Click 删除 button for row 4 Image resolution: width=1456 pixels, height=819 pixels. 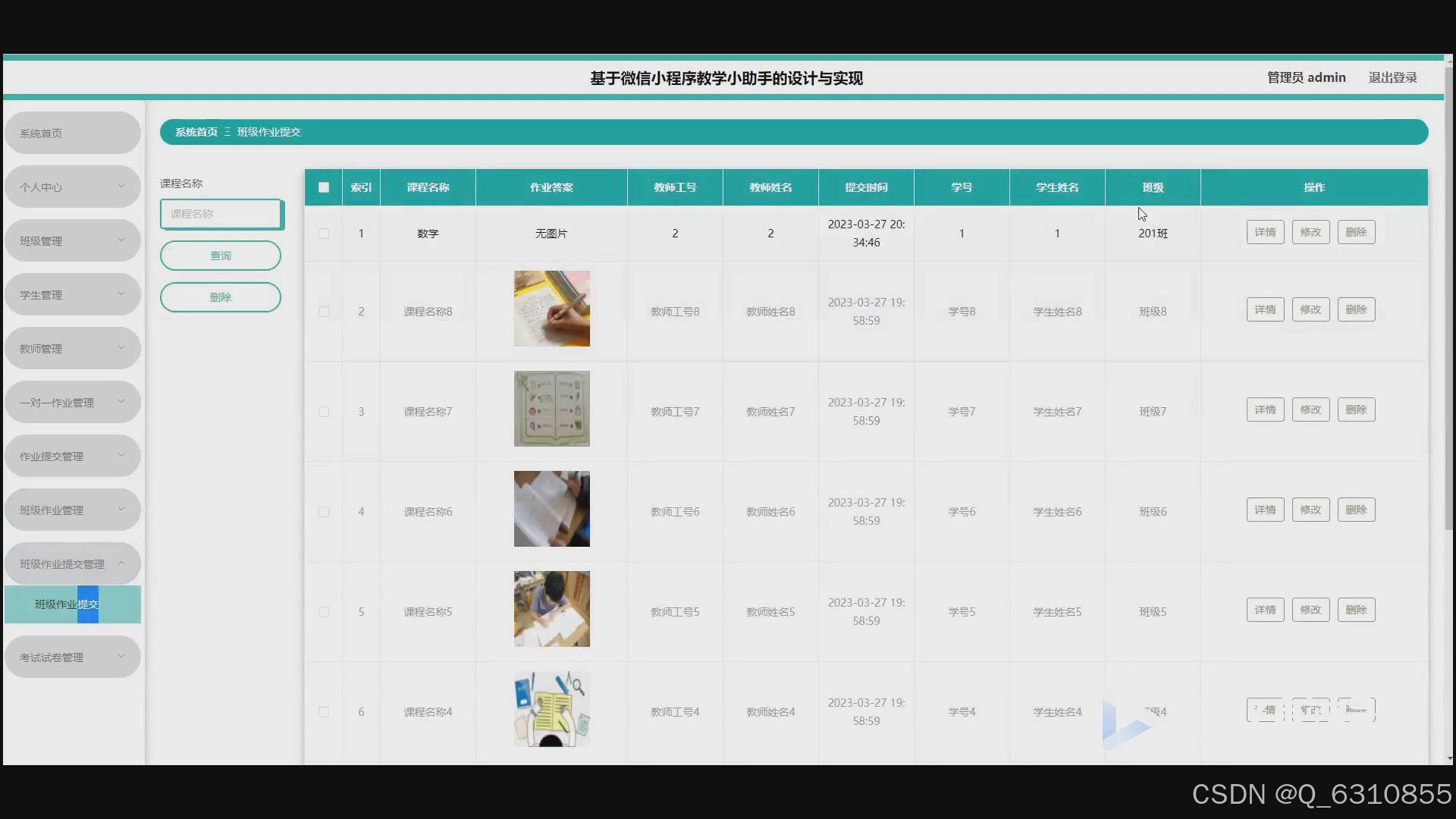(1356, 510)
